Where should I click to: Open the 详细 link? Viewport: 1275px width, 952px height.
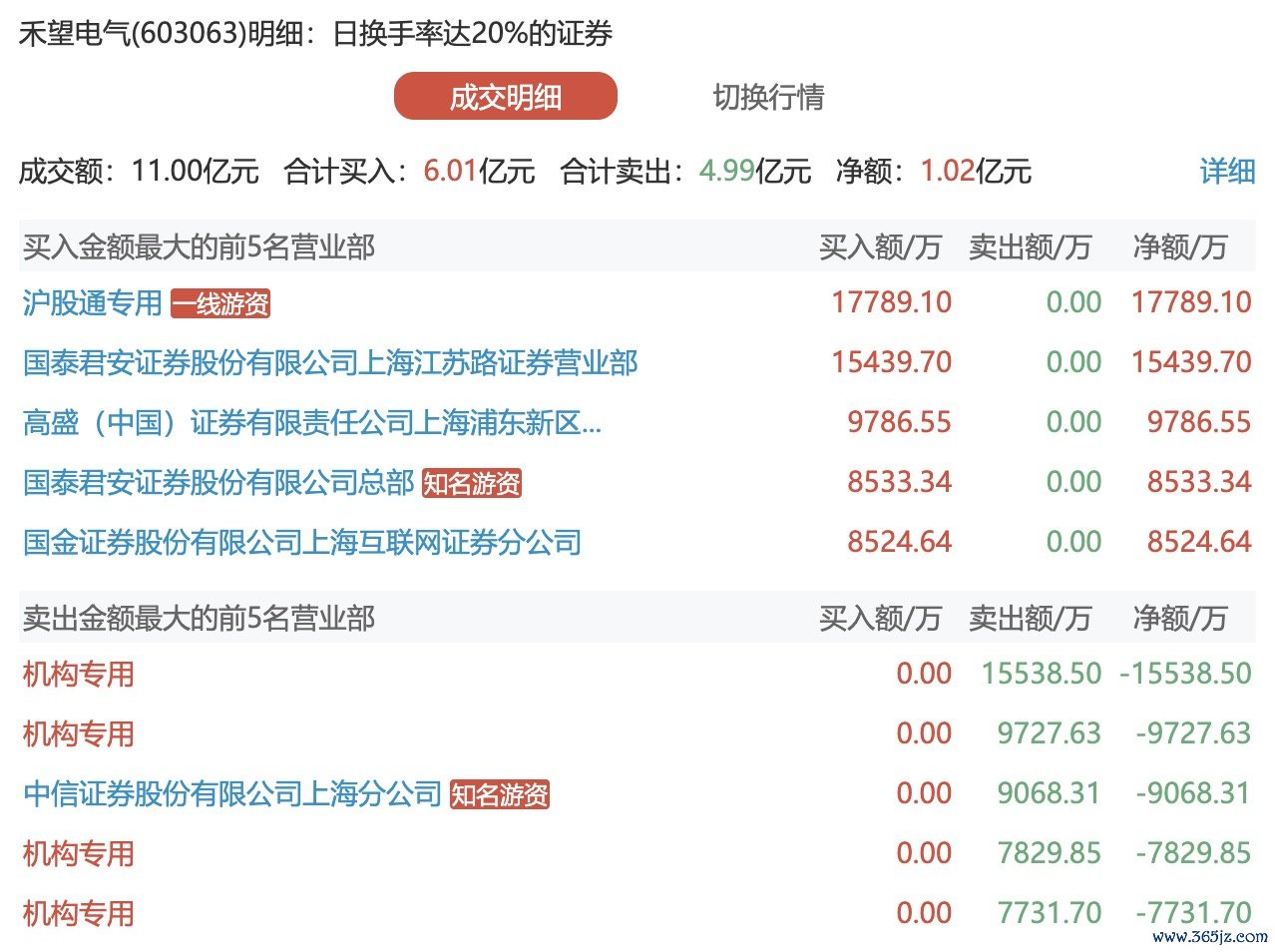tap(1227, 171)
